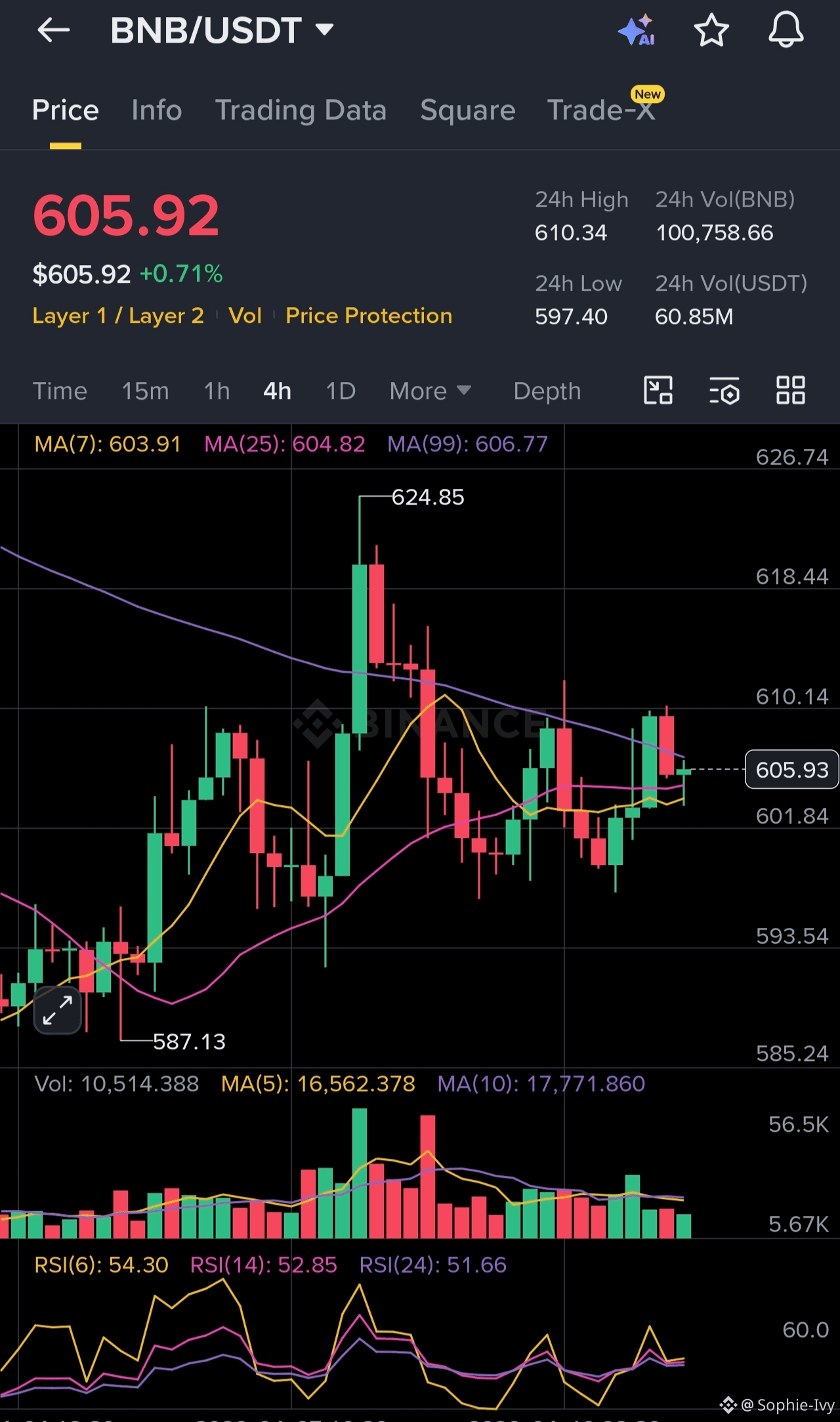Tap the RSI(14): 52.85 label

(264, 1265)
